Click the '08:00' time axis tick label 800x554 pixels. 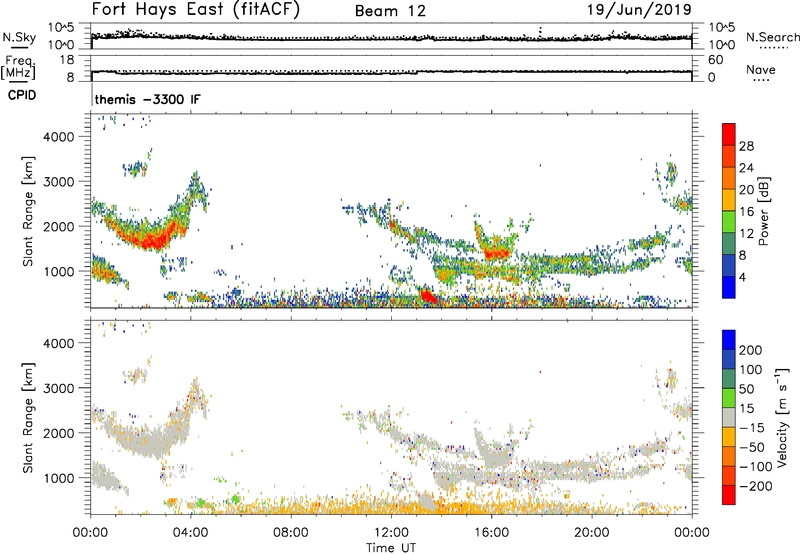pos(291,533)
